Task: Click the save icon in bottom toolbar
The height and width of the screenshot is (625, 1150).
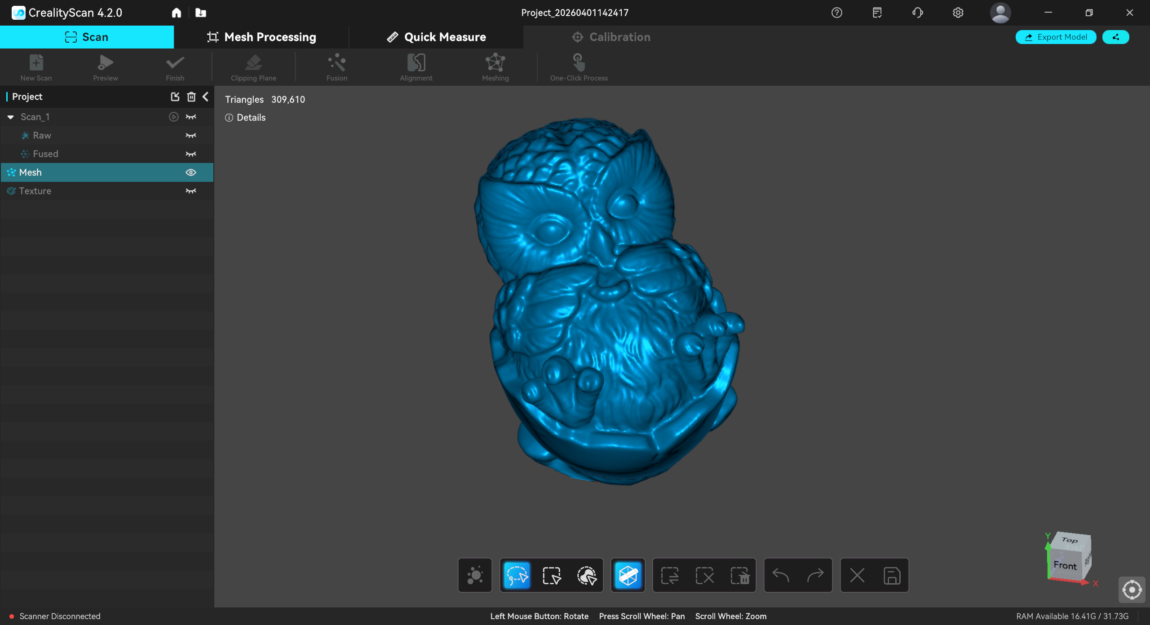Action: [x=892, y=575]
